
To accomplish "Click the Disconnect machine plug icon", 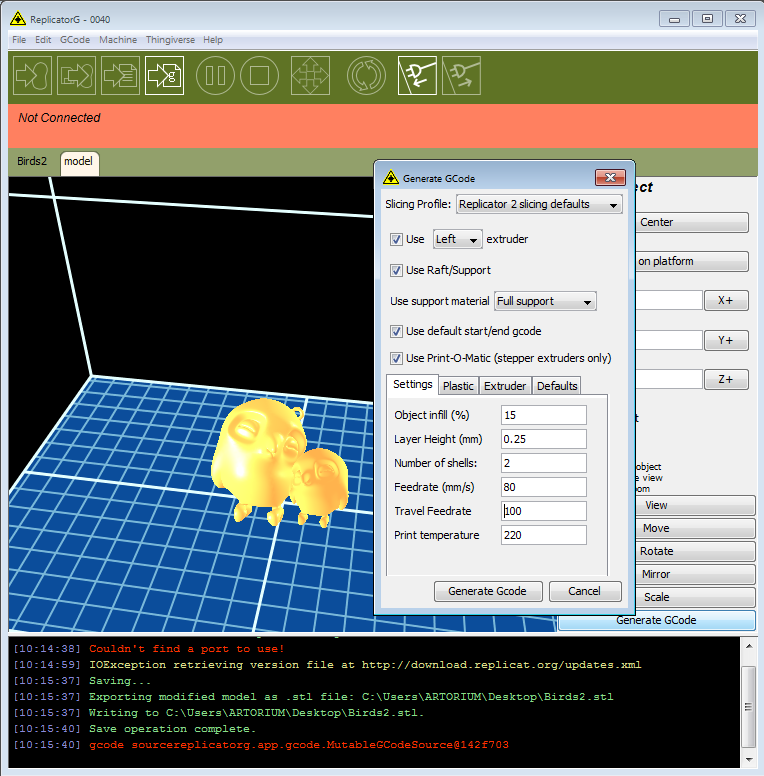I will click(x=461, y=75).
